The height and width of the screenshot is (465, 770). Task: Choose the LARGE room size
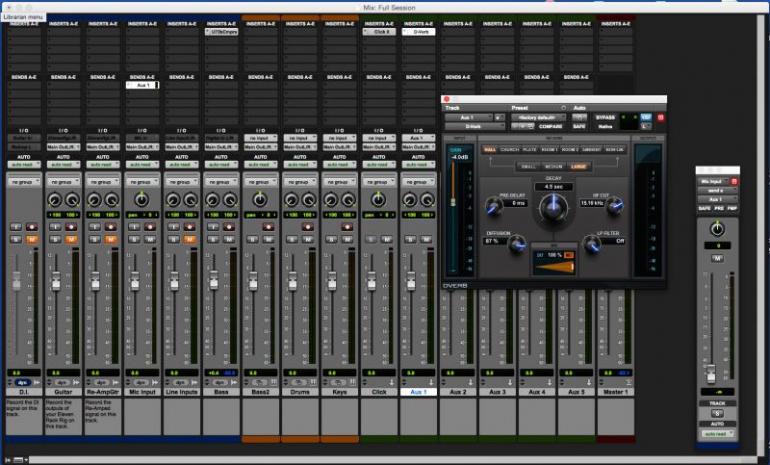(578, 166)
